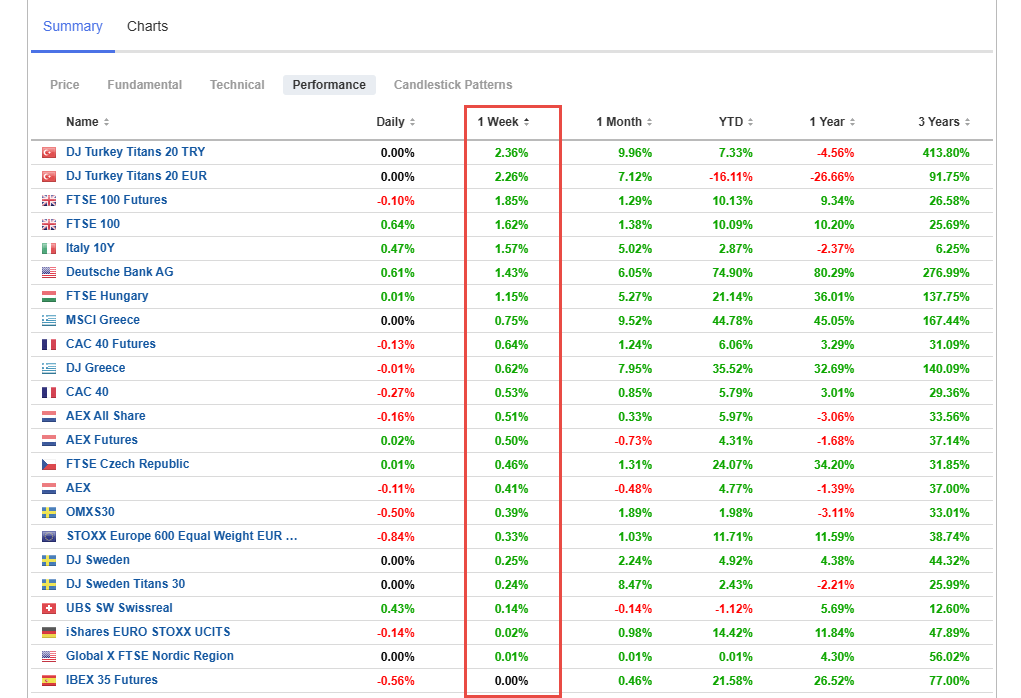Click 413.80% 3 Years value of DJ Turkey TRY

click(945, 153)
